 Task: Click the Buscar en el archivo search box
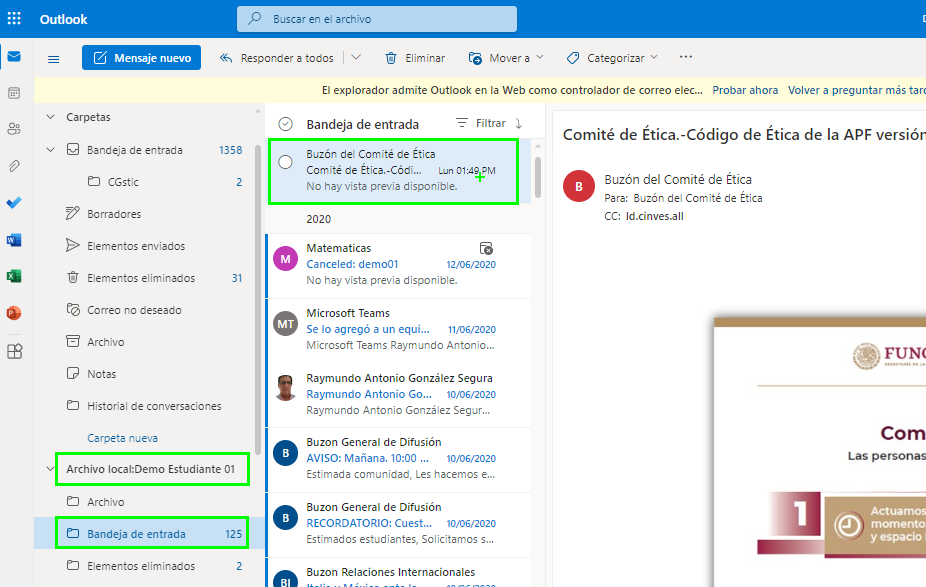(377, 19)
